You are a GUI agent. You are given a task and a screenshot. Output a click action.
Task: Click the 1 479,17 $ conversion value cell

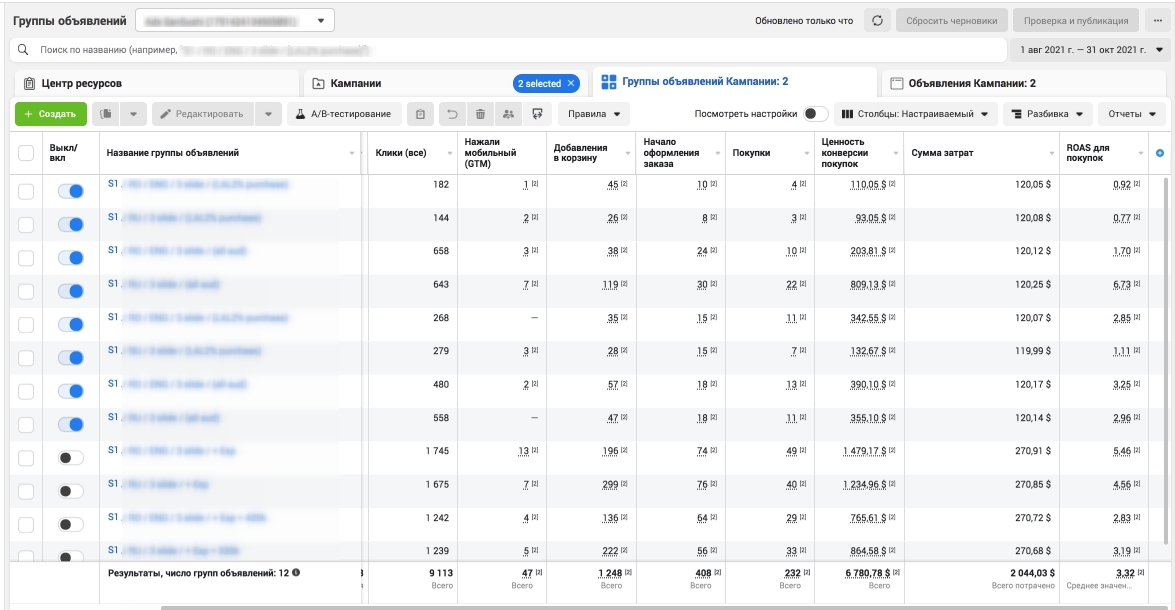click(864, 451)
